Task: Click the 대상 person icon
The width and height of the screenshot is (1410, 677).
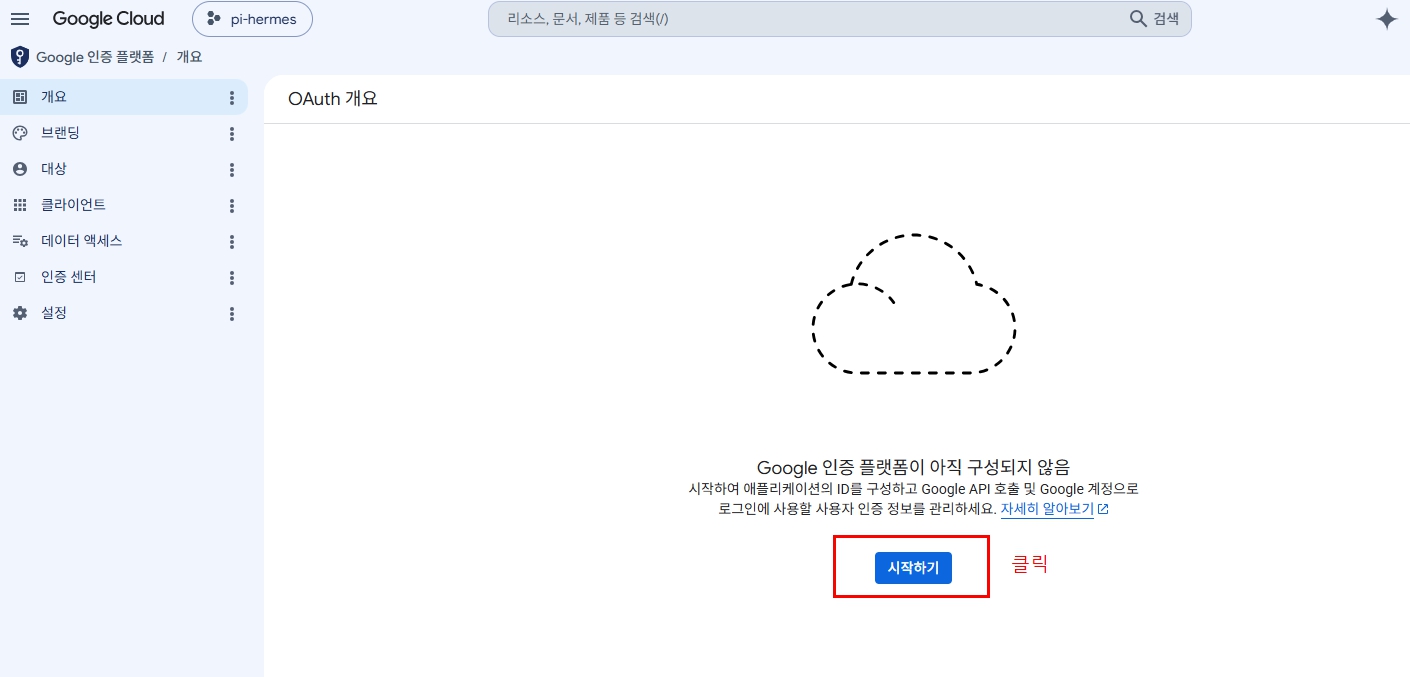Action: click(x=20, y=169)
